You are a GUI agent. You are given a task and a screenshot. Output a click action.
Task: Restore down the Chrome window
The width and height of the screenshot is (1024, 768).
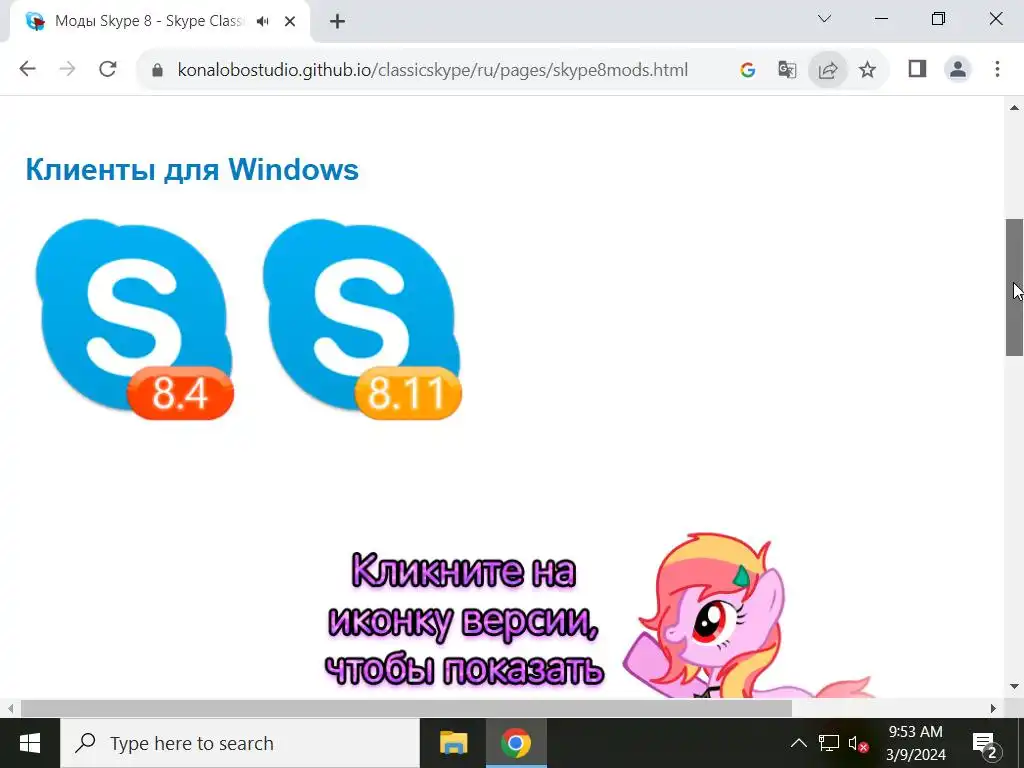tap(938, 19)
